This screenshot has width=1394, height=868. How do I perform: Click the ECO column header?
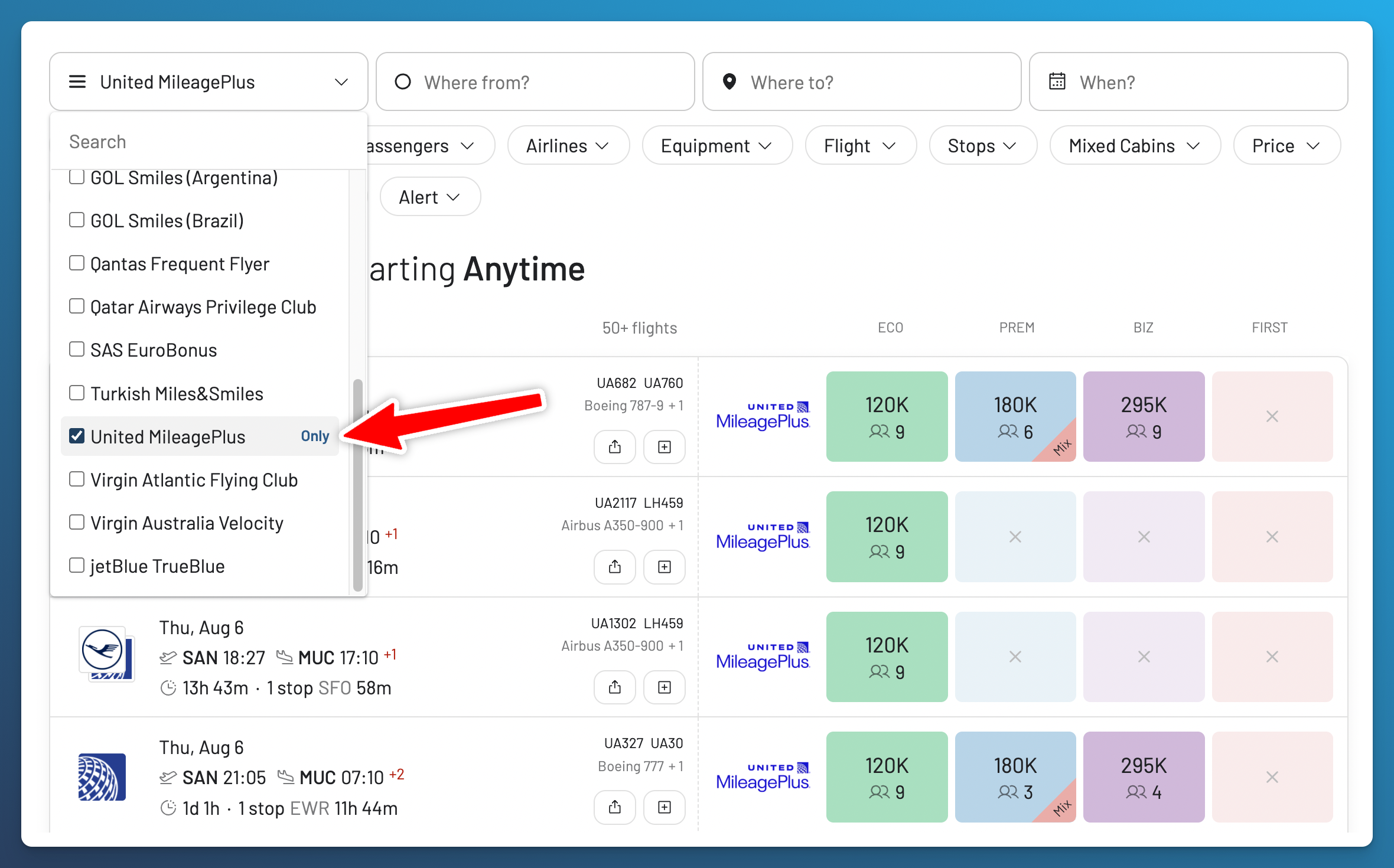coord(890,328)
